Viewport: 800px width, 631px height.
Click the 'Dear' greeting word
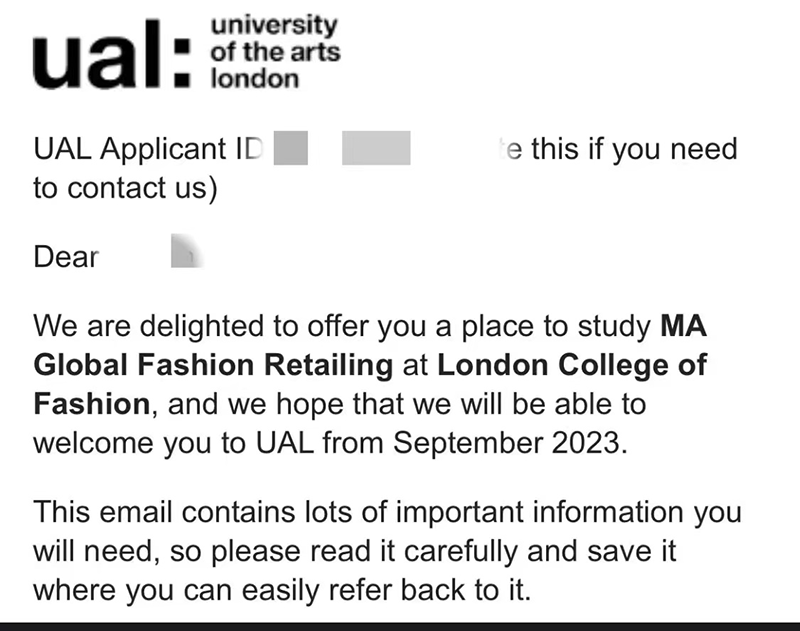coord(66,257)
